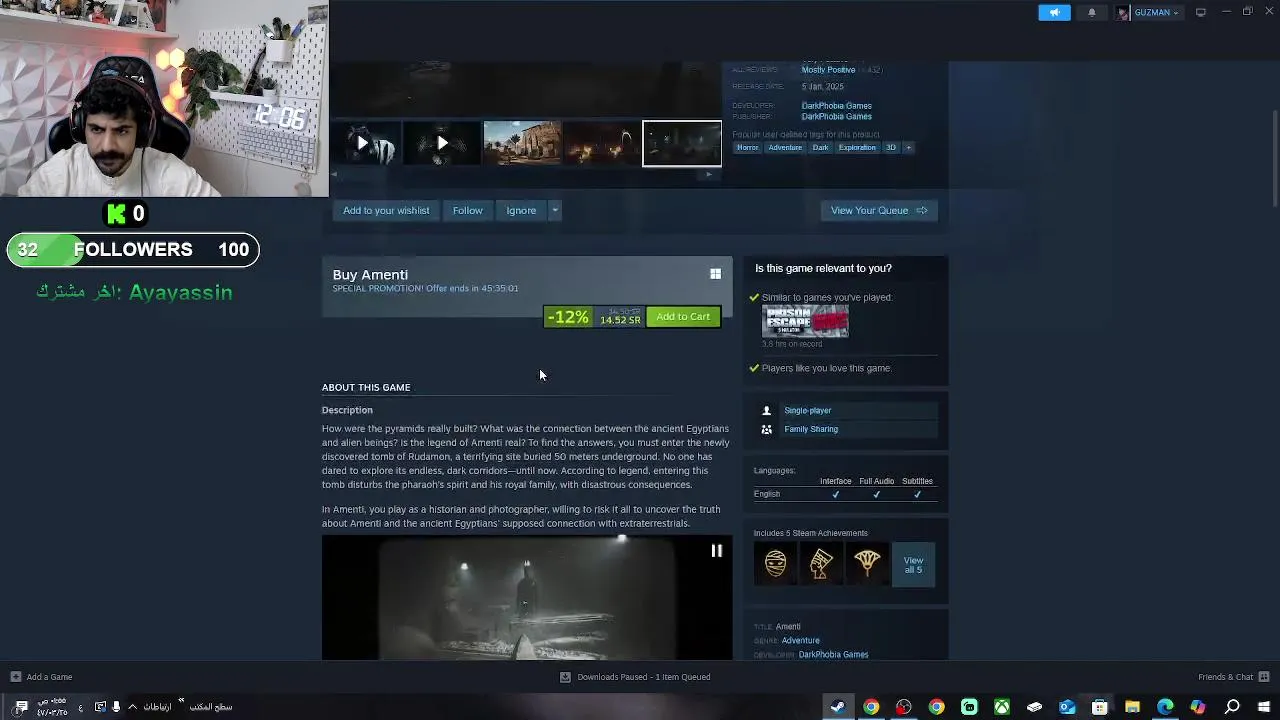Screen dimensions: 1280x720
Task: Ignore this game
Action: point(521,210)
